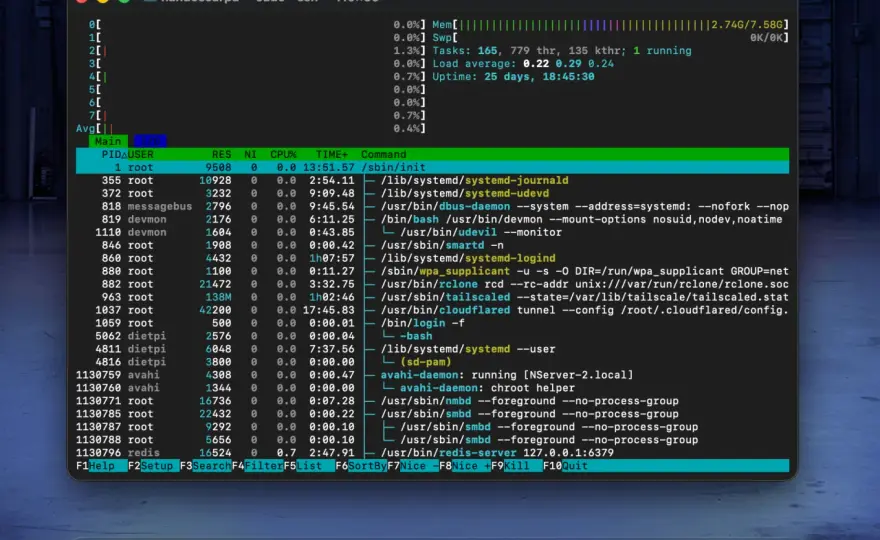Image resolution: width=880 pixels, height=540 pixels.
Task: Click the Uptime 25 days readout
Action: point(513,76)
